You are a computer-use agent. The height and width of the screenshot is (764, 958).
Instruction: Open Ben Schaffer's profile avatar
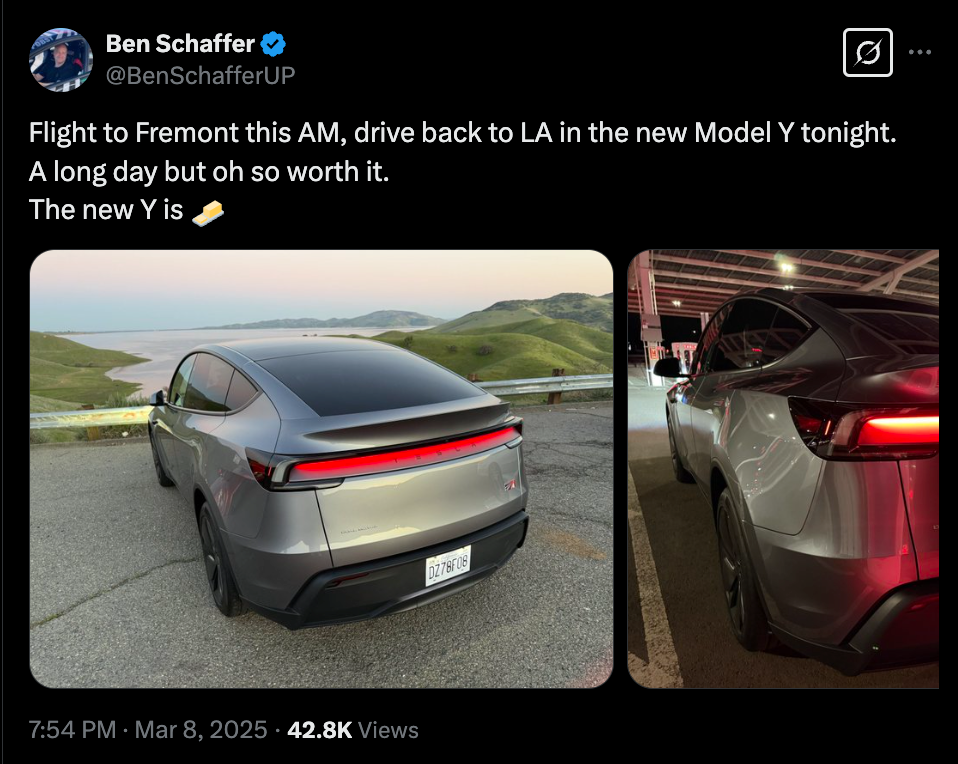click(x=62, y=59)
